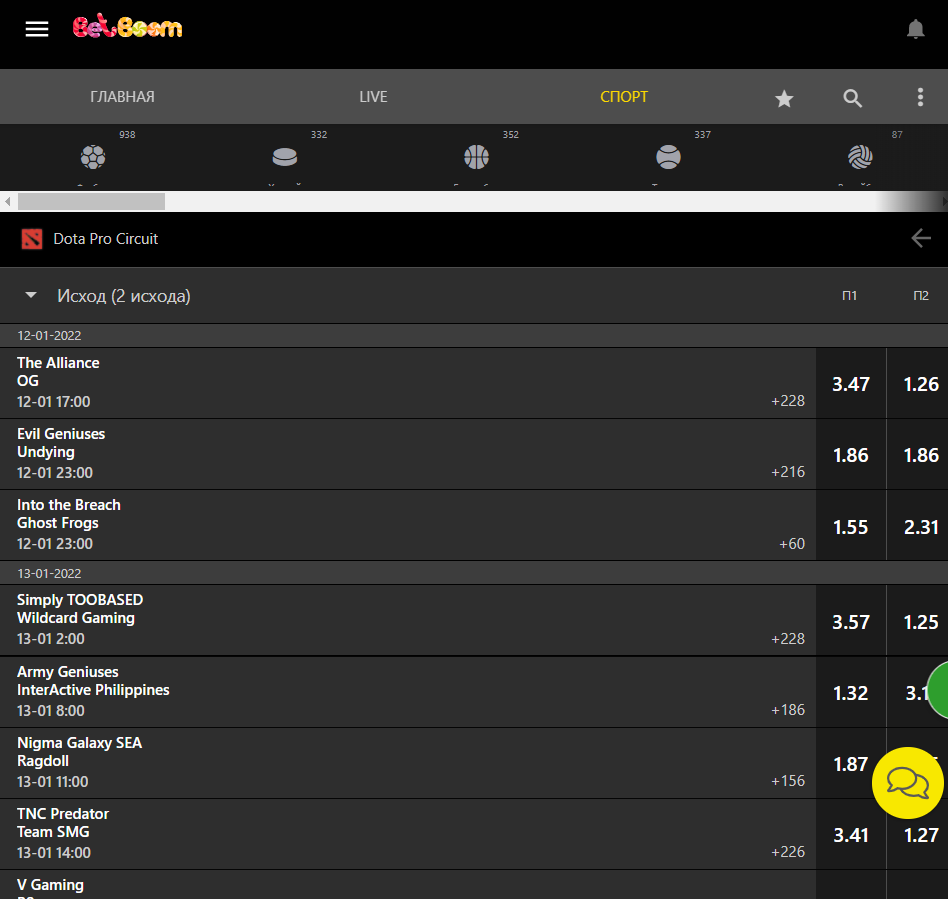This screenshot has width=948, height=899.
Task: Open Nigma Galaxy SEA match row
Action: point(408,763)
